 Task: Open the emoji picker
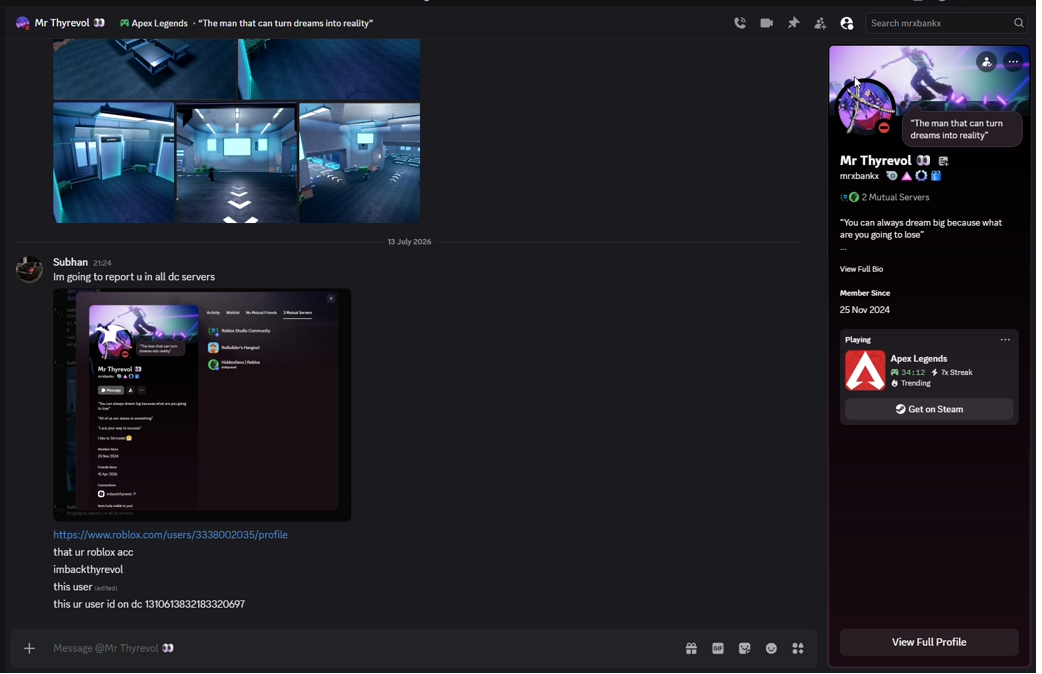click(771, 648)
